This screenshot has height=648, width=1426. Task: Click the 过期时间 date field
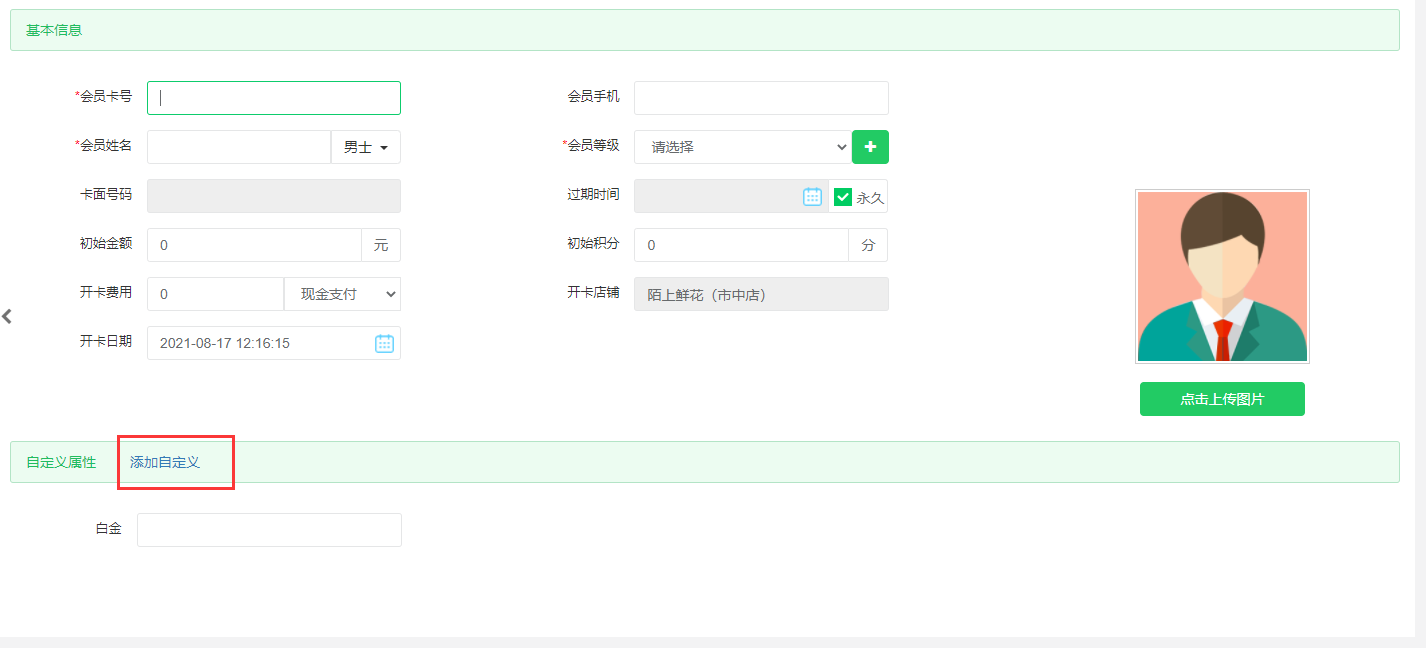coord(731,196)
